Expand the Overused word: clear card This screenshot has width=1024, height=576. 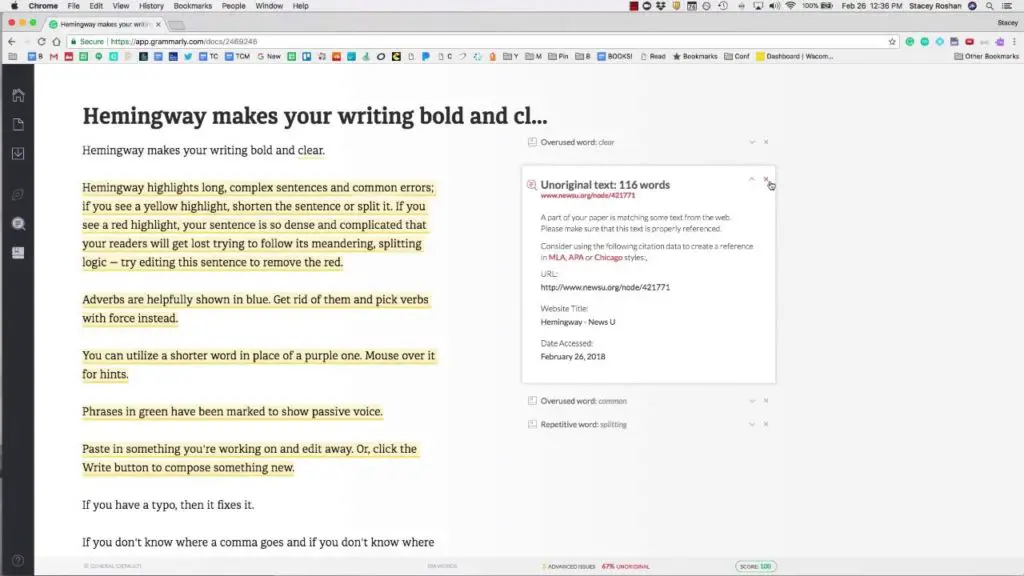752,142
